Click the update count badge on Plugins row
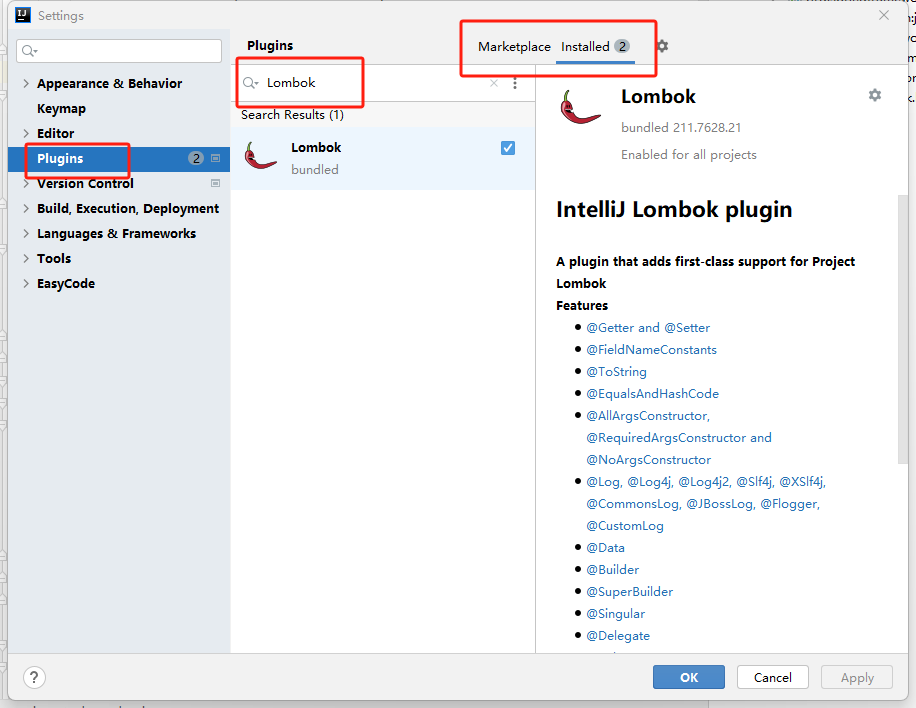This screenshot has width=916, height=708. click(196, 158)
